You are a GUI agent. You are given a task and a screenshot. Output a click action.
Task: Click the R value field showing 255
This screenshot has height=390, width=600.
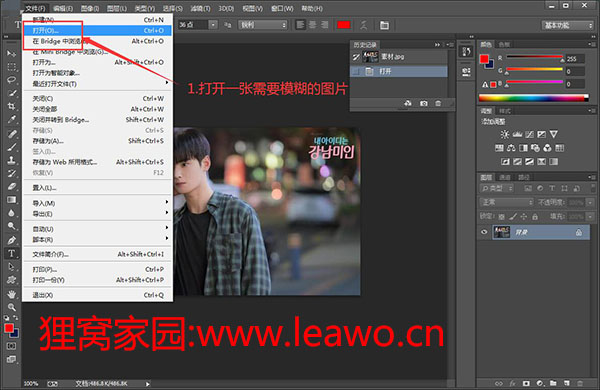[x=575, y=59]
